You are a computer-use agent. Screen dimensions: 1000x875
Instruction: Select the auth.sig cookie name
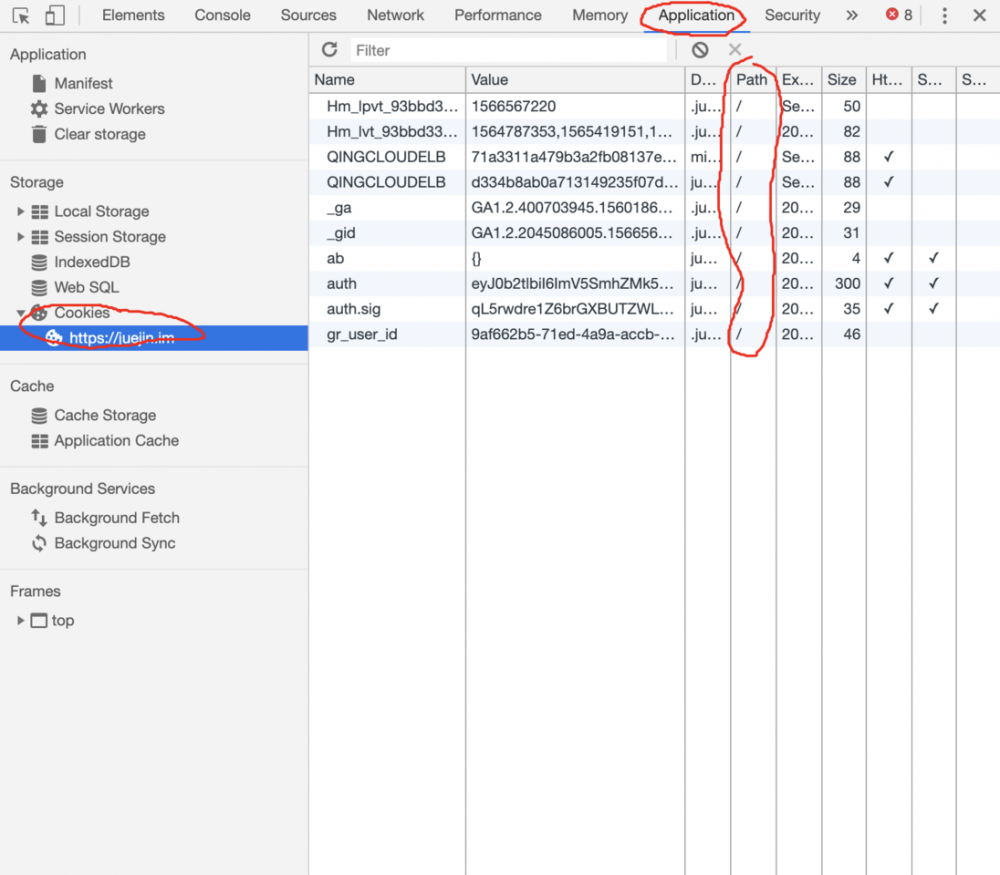click(x=354, y=309)
